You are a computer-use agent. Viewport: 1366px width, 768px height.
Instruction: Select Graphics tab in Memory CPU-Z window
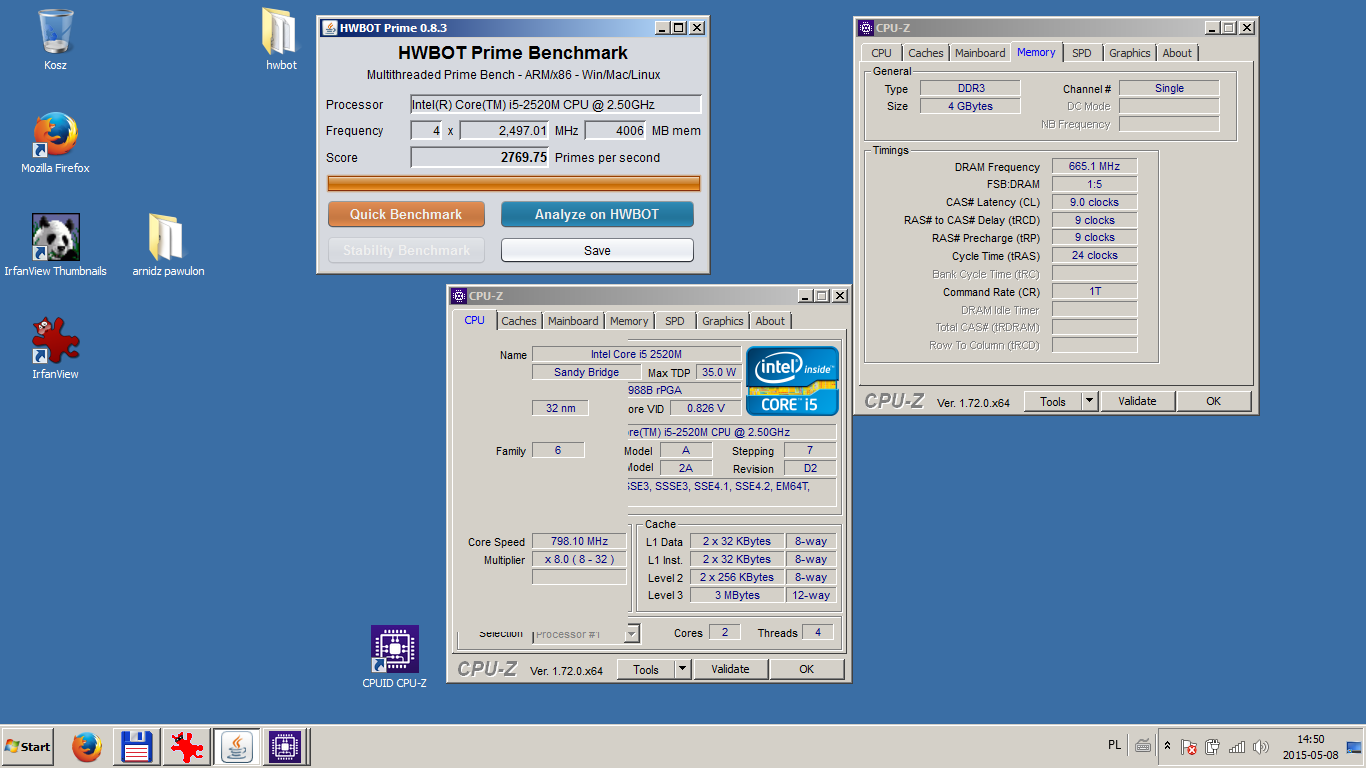pos(1129,53)
